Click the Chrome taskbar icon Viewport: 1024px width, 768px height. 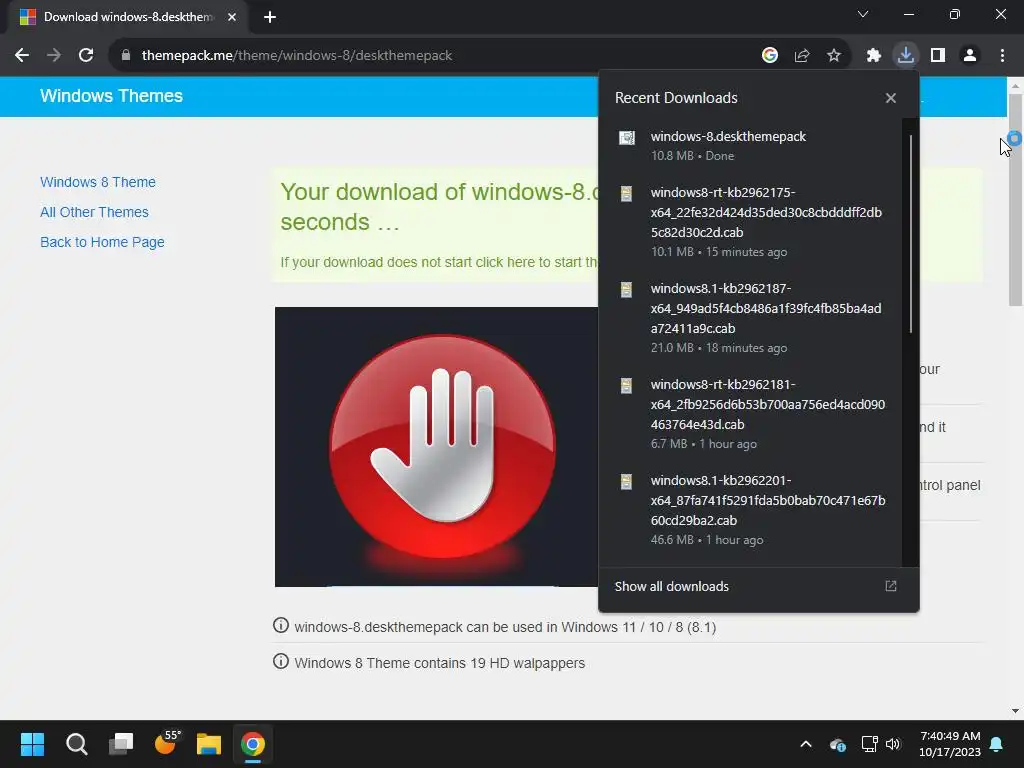pyautogui.click(x=253, y=744)
